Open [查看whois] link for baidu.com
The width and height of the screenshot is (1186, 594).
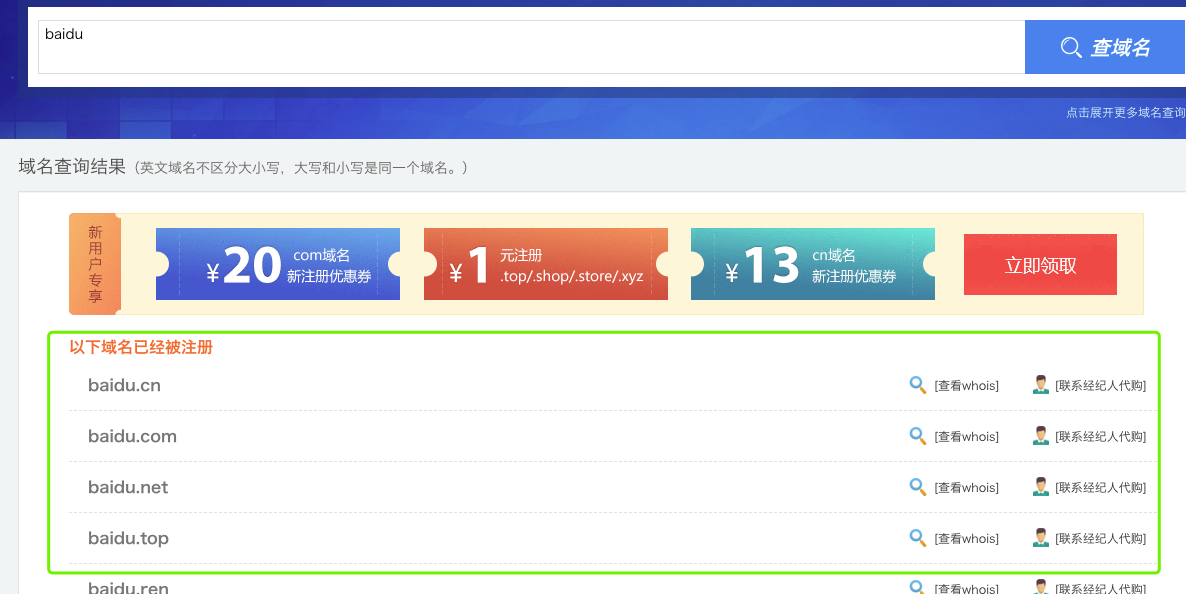point(967,437)
